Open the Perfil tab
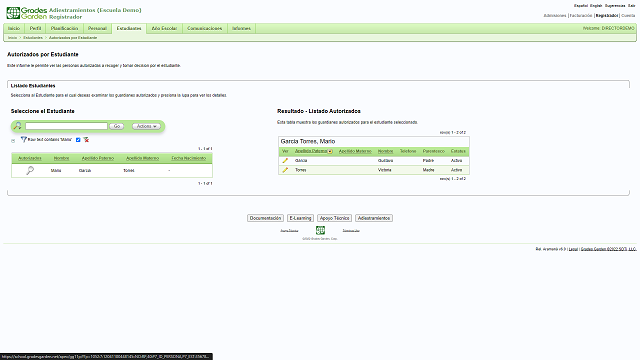The image size is (640, 360). 35,28
